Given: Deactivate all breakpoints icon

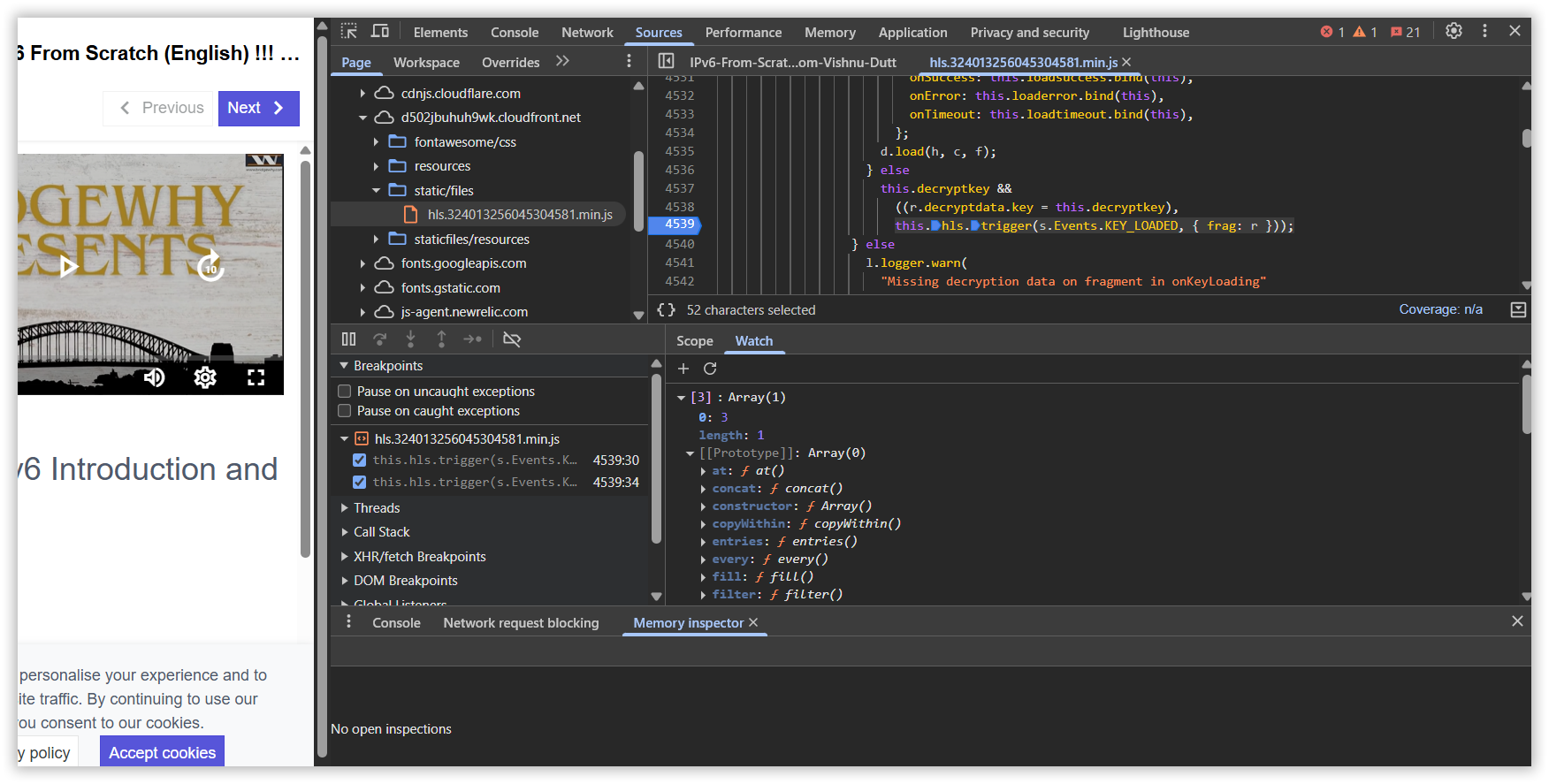Looking at the screenshot, I should pyautogui.click(x=512, y=339).
